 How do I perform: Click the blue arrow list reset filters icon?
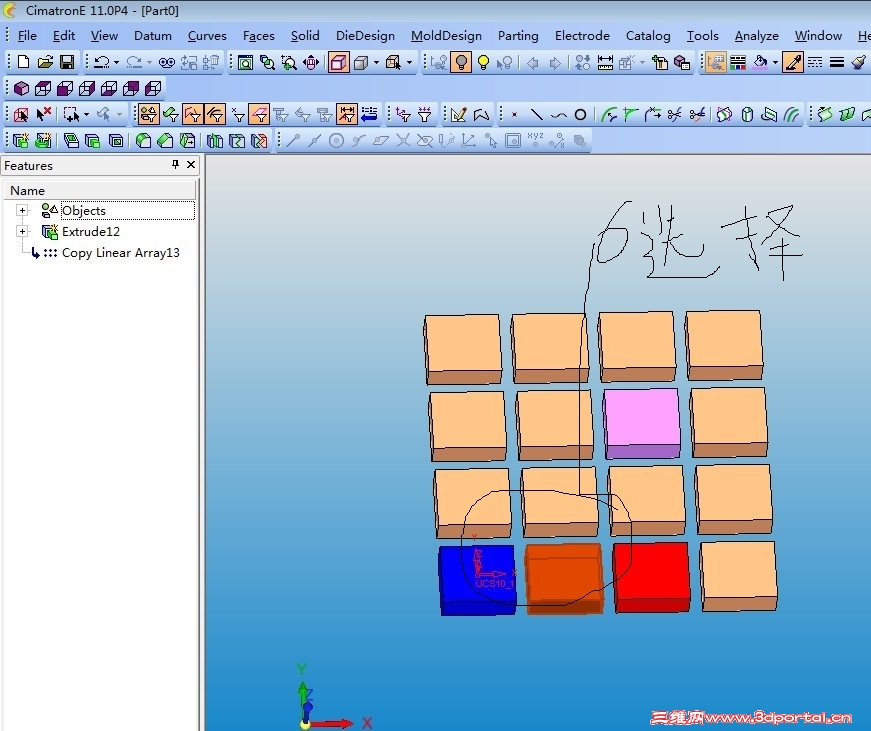pyautogui.click(x=369, y=114)
